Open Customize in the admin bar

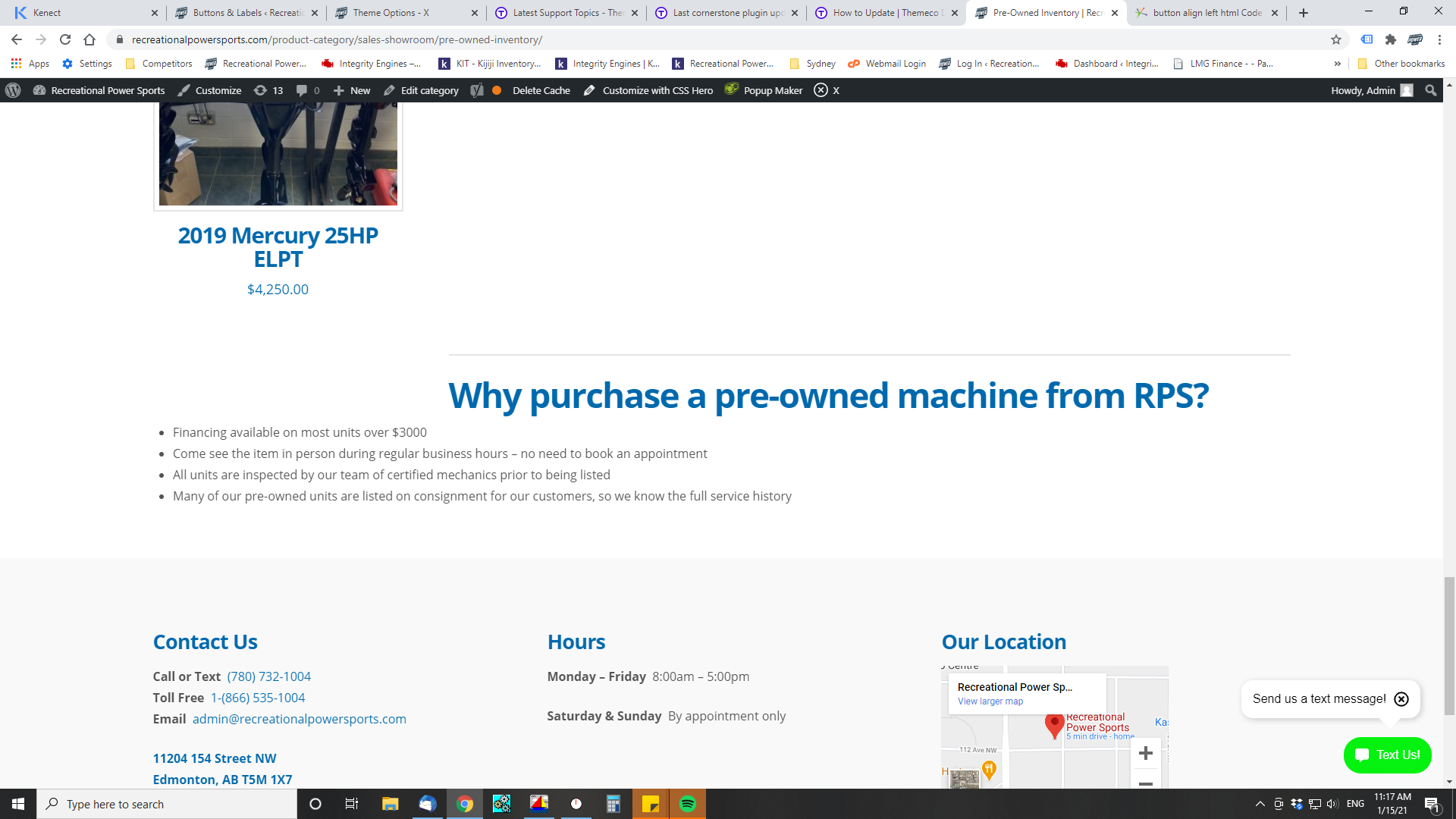tap(209, 90)
